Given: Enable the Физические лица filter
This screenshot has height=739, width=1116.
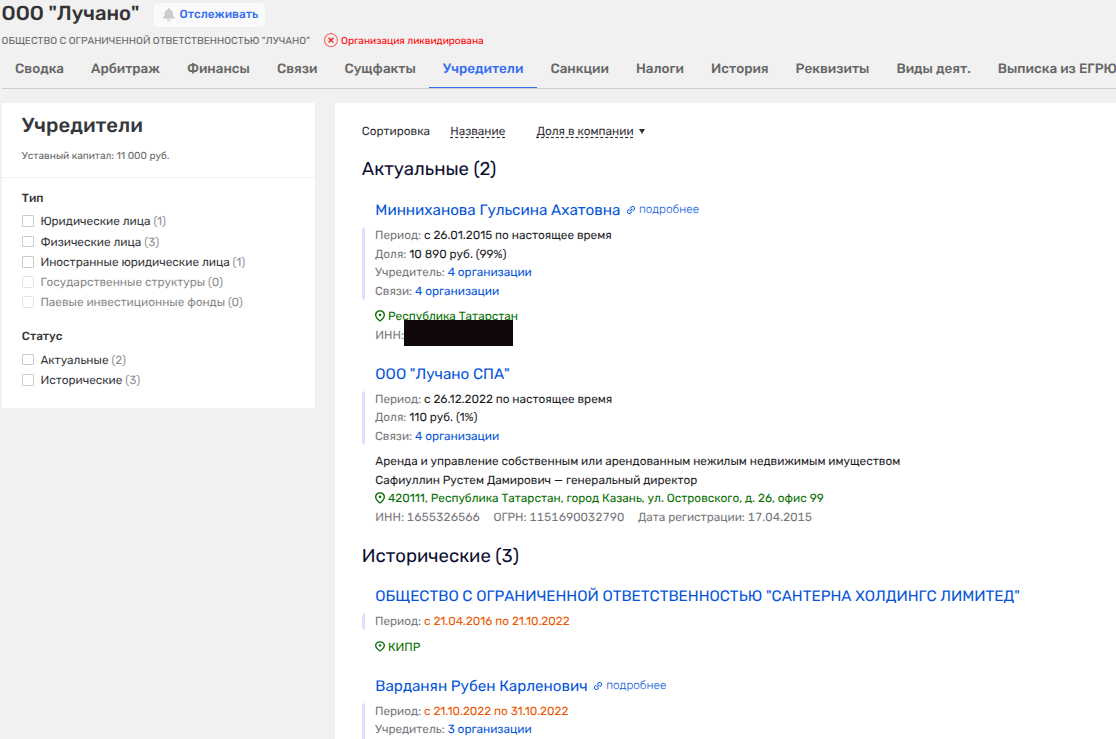Looking at the screenshot, I should (28, 242).
